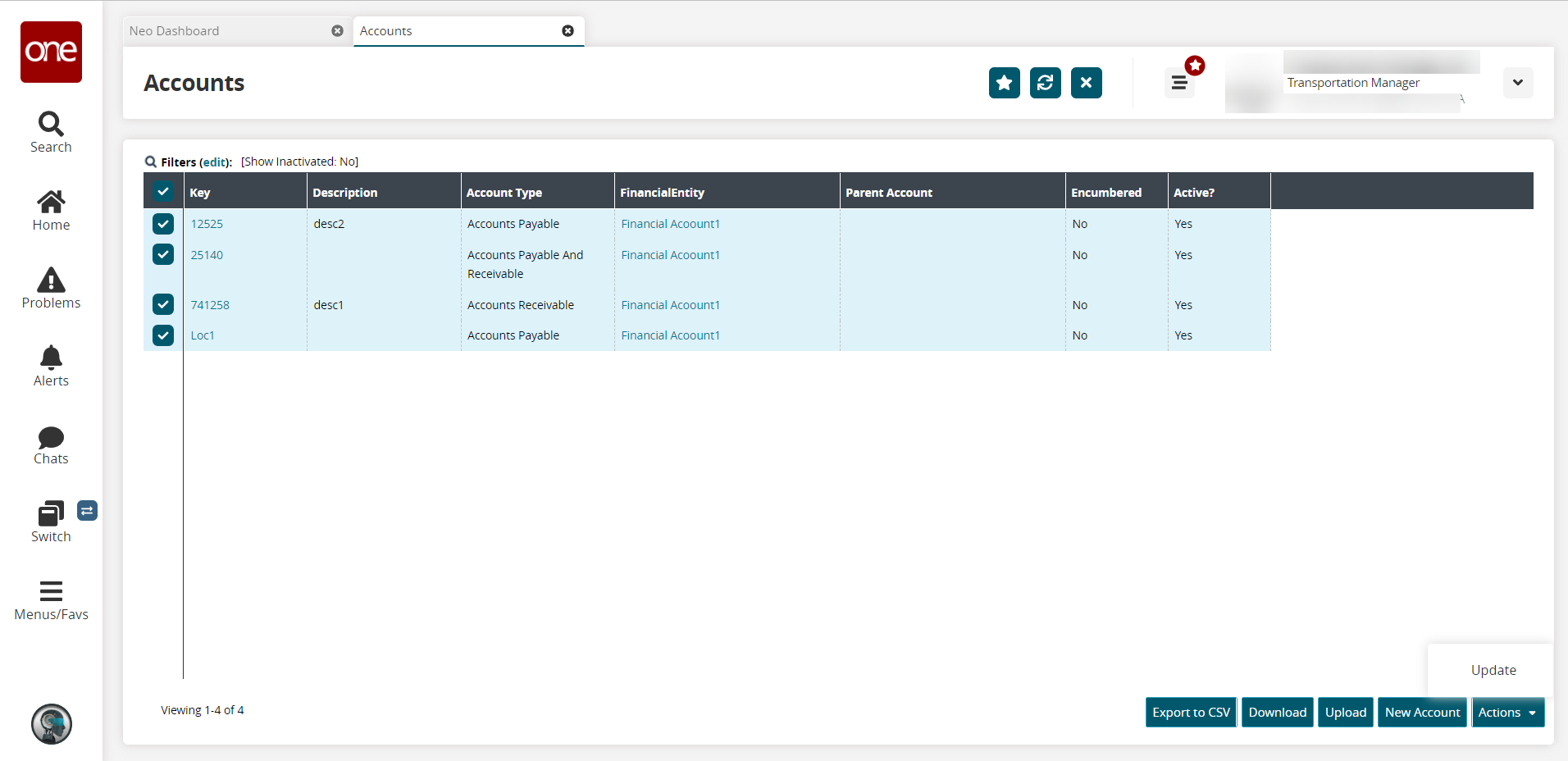
Task: Switch to the Neo Dashboard tab
Action: click(175, 31)
